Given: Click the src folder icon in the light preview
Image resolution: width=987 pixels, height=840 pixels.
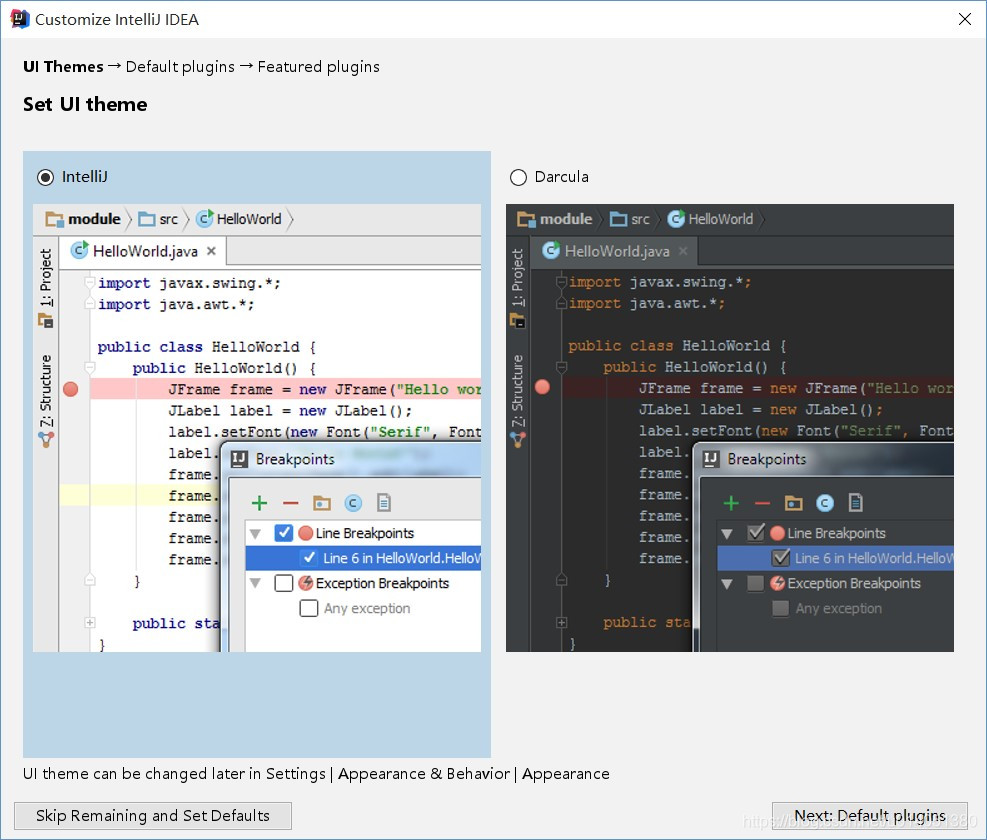Looking at the screenshot, I should (147, 219).
